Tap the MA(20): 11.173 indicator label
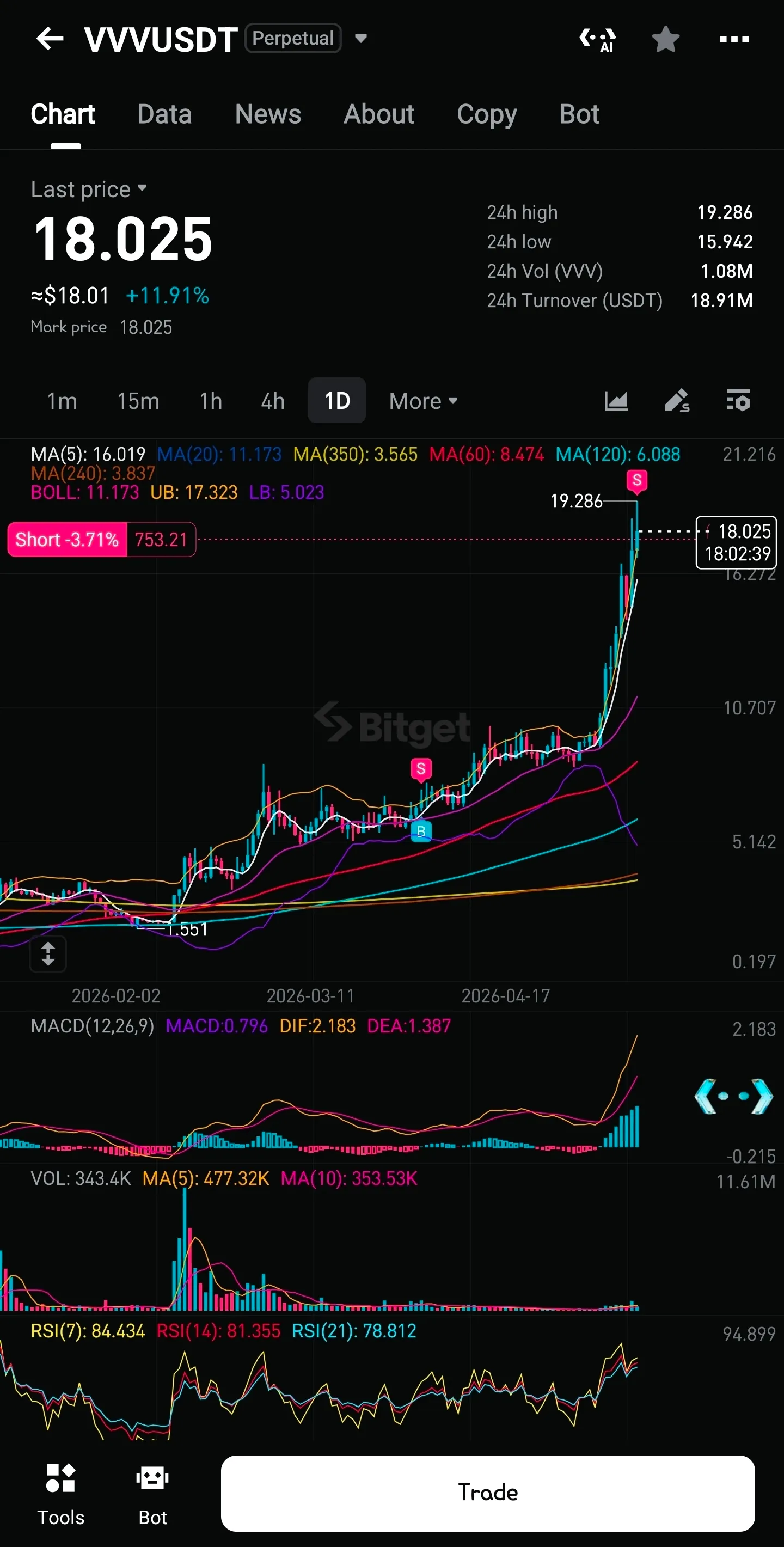The height and width of the screenshot is (1547, 784). coord(219,454)
